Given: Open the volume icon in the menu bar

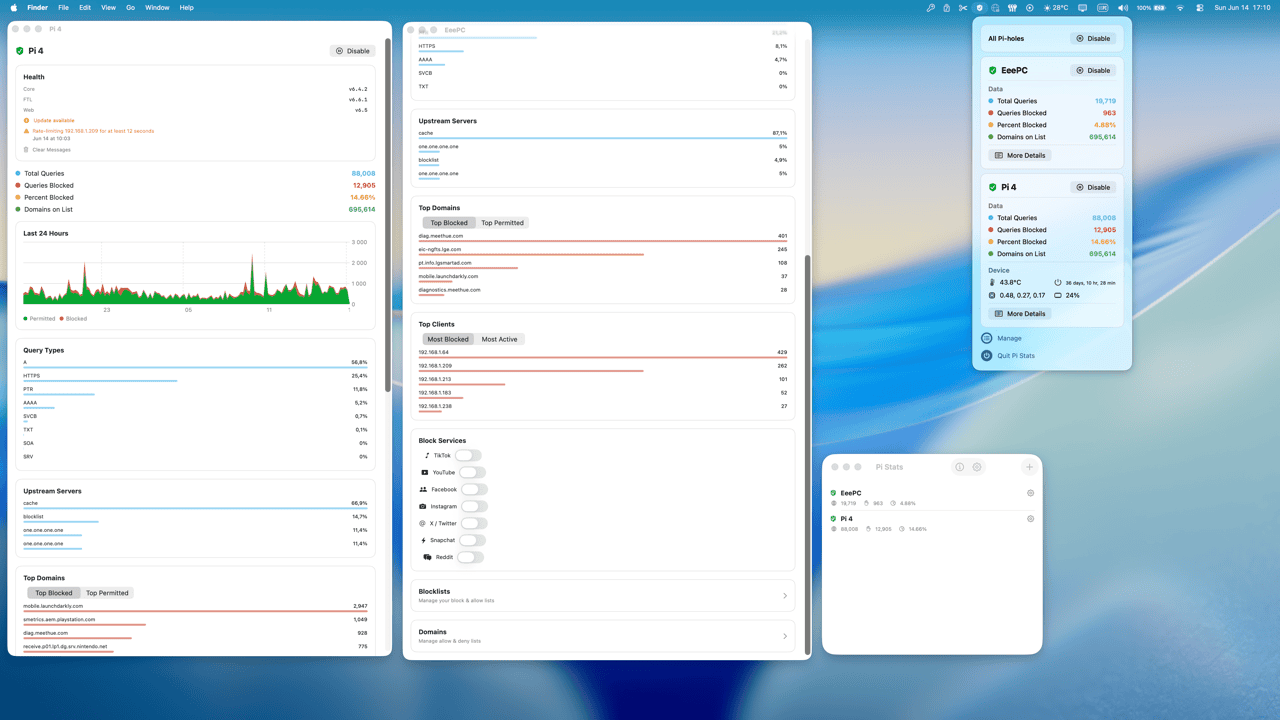Looking at the screenshot, I should (x=1122, y=7).
